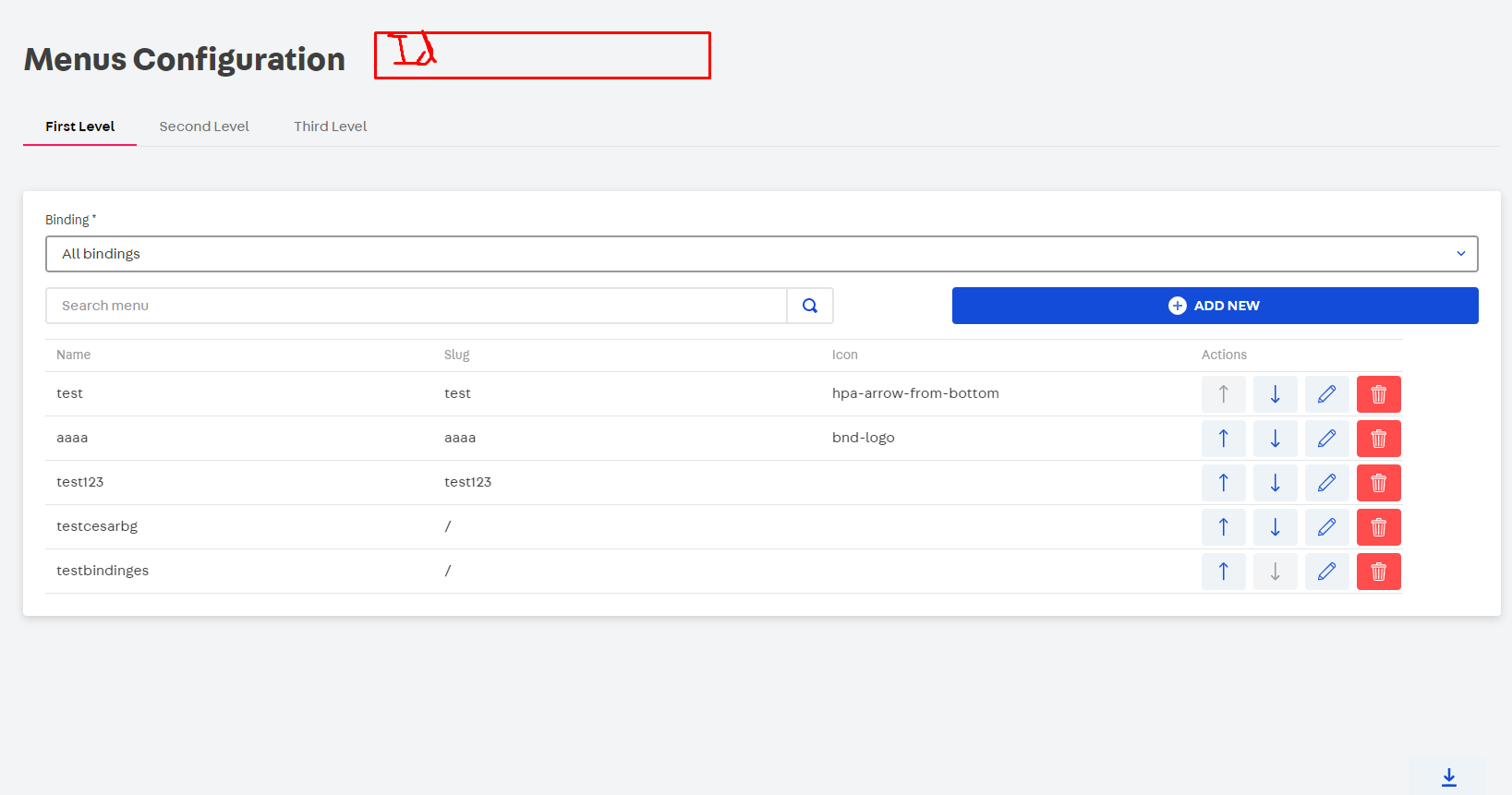
Task: Move the 'test123' row down
Action: click(1276, 483)
